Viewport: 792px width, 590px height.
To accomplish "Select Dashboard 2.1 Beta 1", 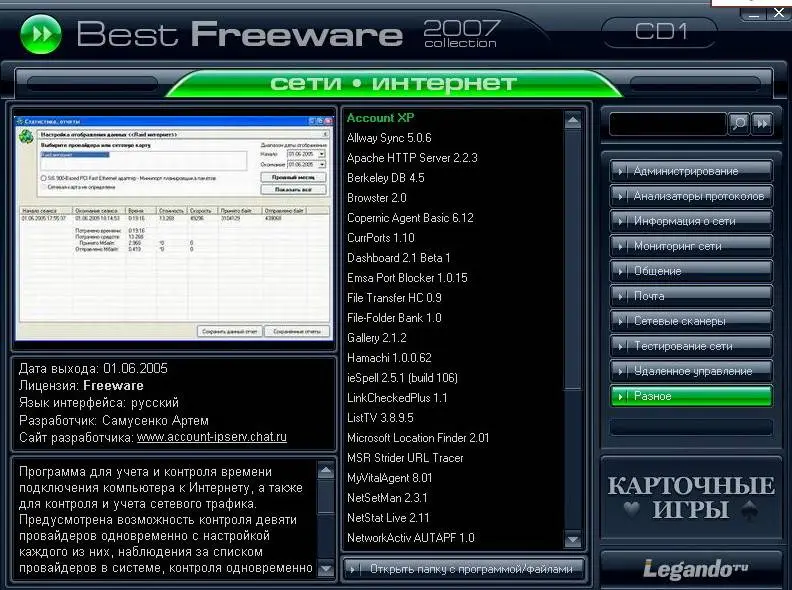I will pyautogui.click(x=399, y=258).
